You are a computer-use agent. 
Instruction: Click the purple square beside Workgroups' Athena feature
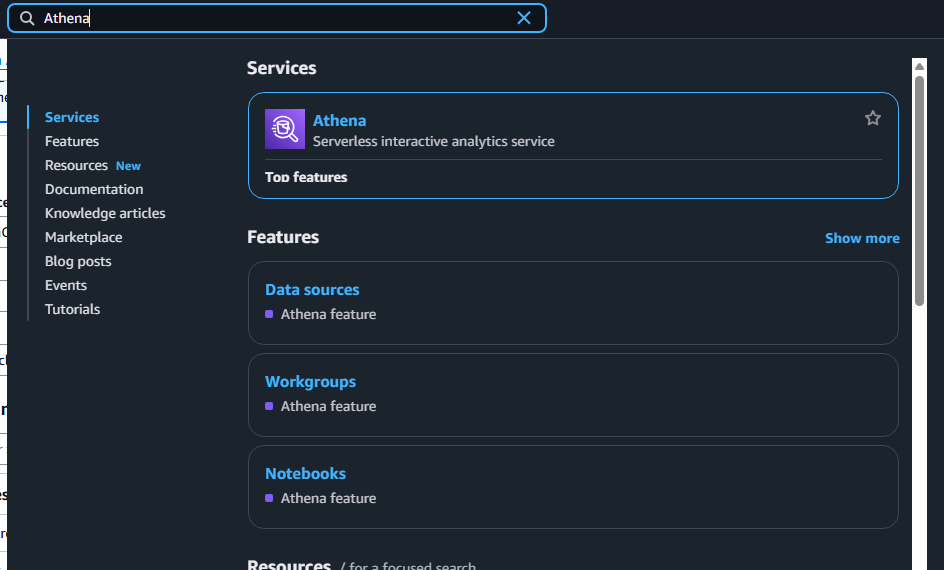pyautogui.click(x=269, y=406)
